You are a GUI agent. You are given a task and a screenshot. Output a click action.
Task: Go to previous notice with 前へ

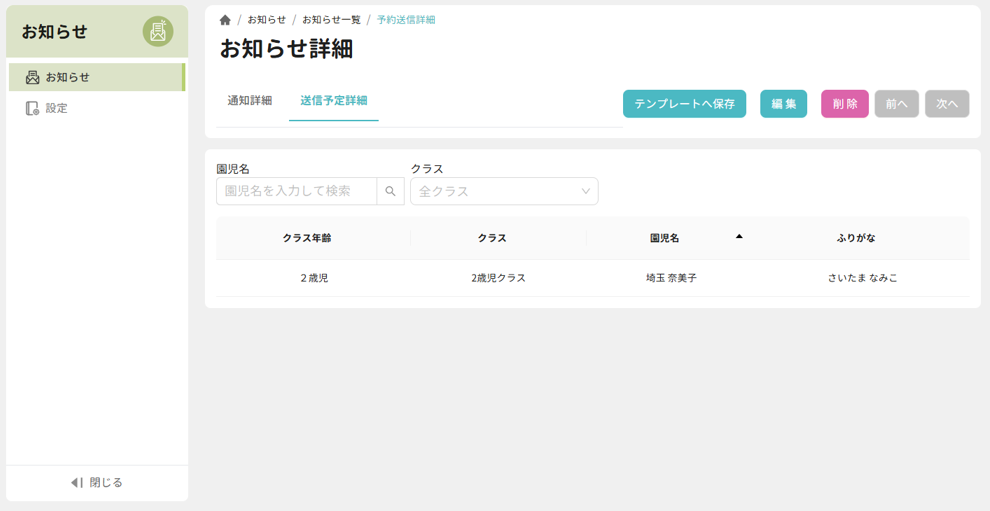[x=896, y=104]
